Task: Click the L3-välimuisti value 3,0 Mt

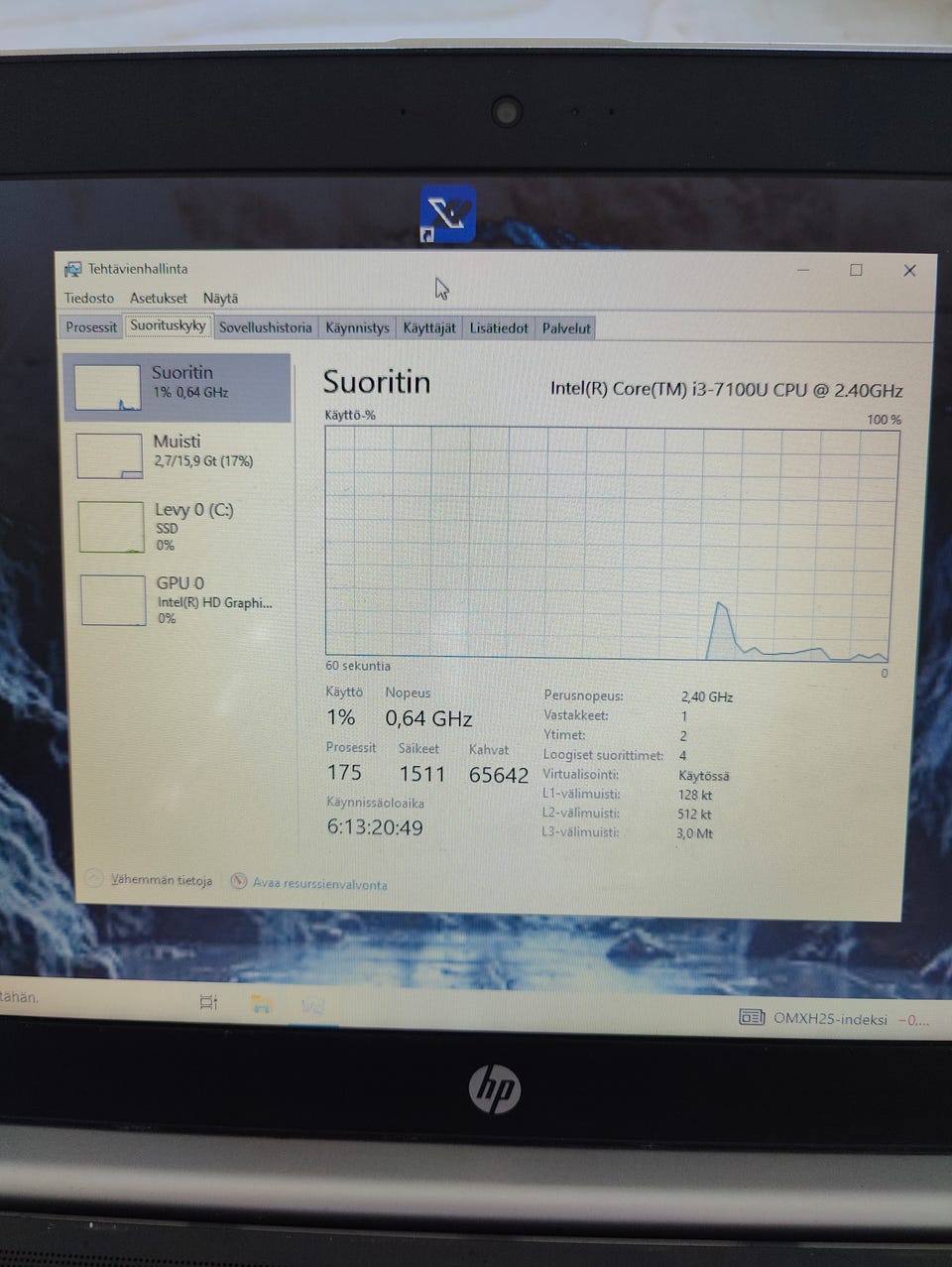Action: 694,833
